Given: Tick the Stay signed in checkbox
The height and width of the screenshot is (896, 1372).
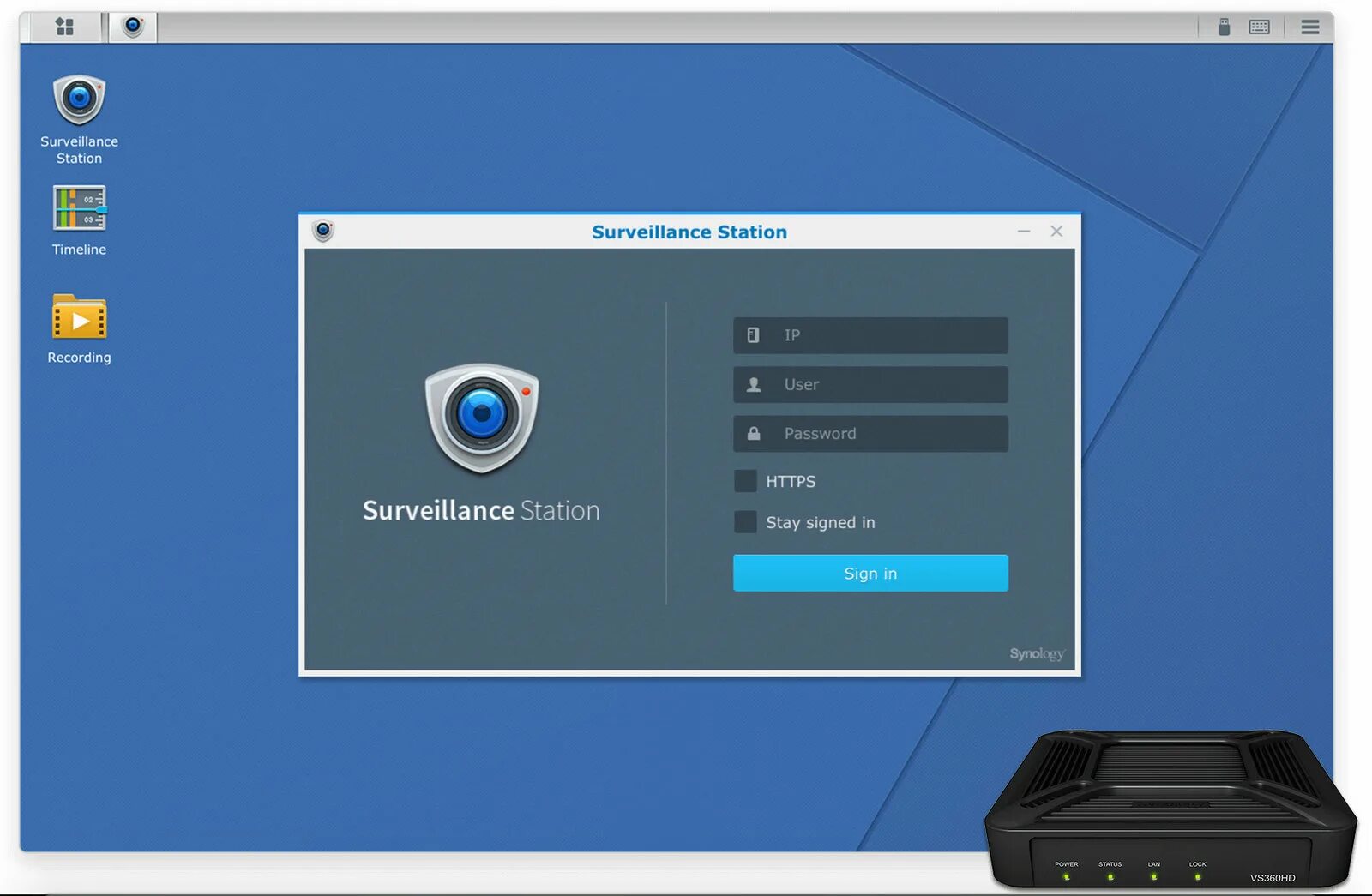Looking at the screenshot, I should (x=745, y=522).
